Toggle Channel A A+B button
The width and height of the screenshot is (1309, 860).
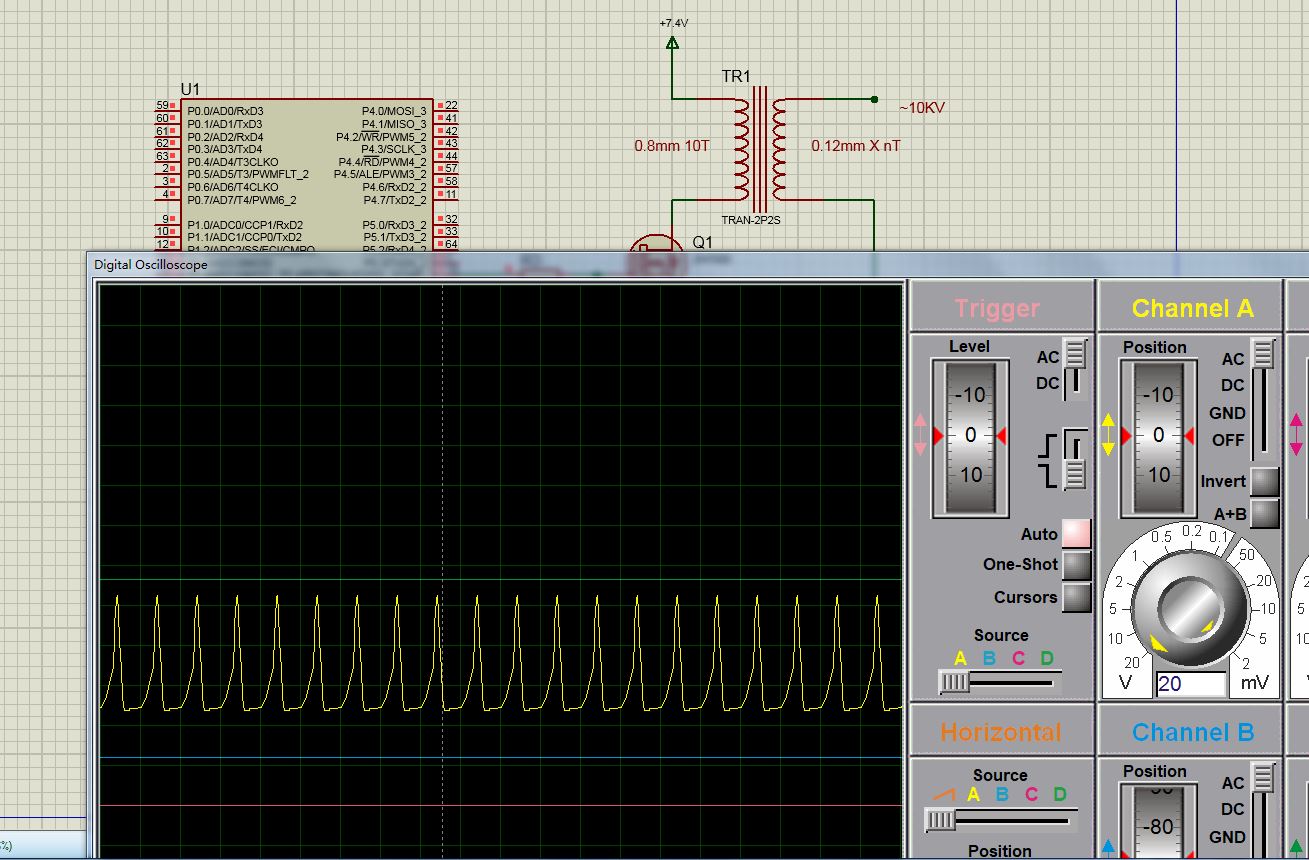[x=1265, y=513]
